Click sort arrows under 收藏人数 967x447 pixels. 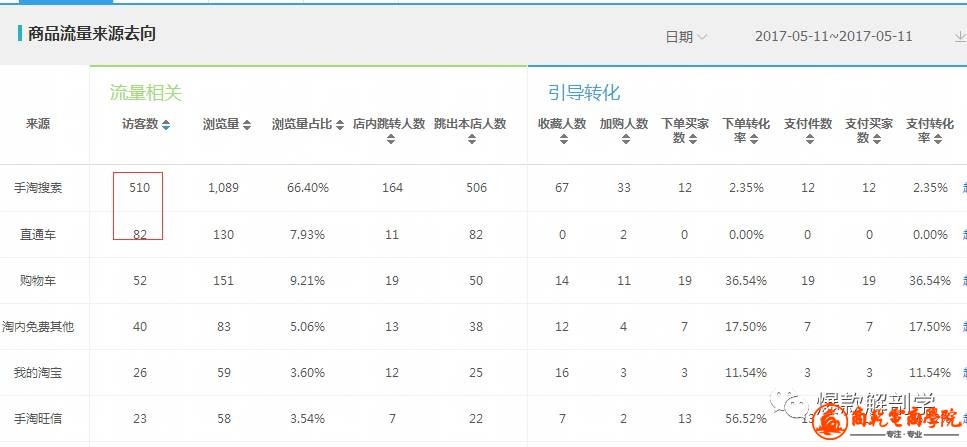[x=561, y=139]
